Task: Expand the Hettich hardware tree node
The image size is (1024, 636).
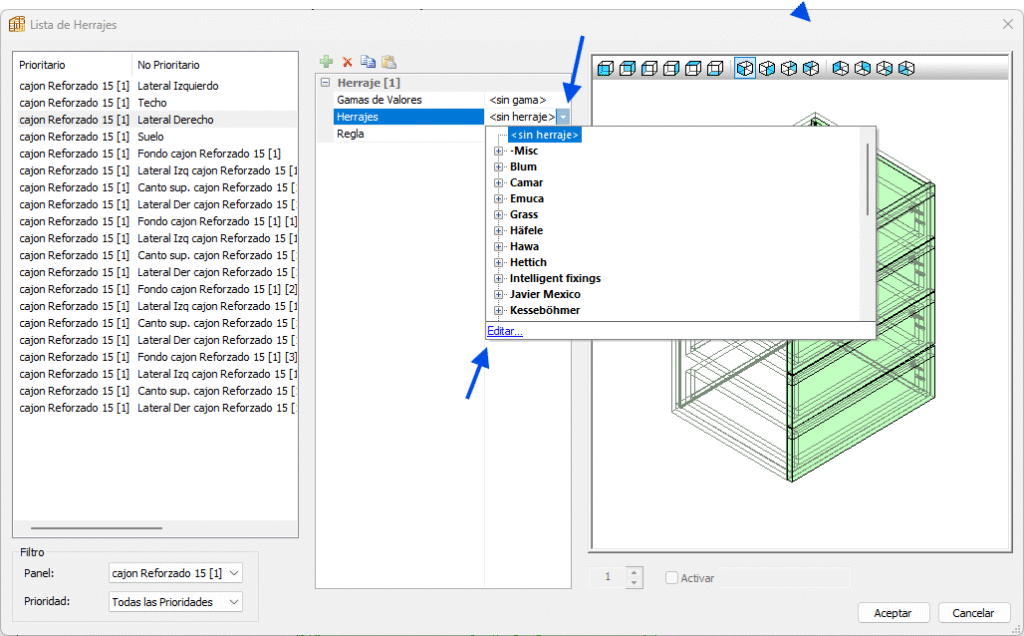Action: 498,263
